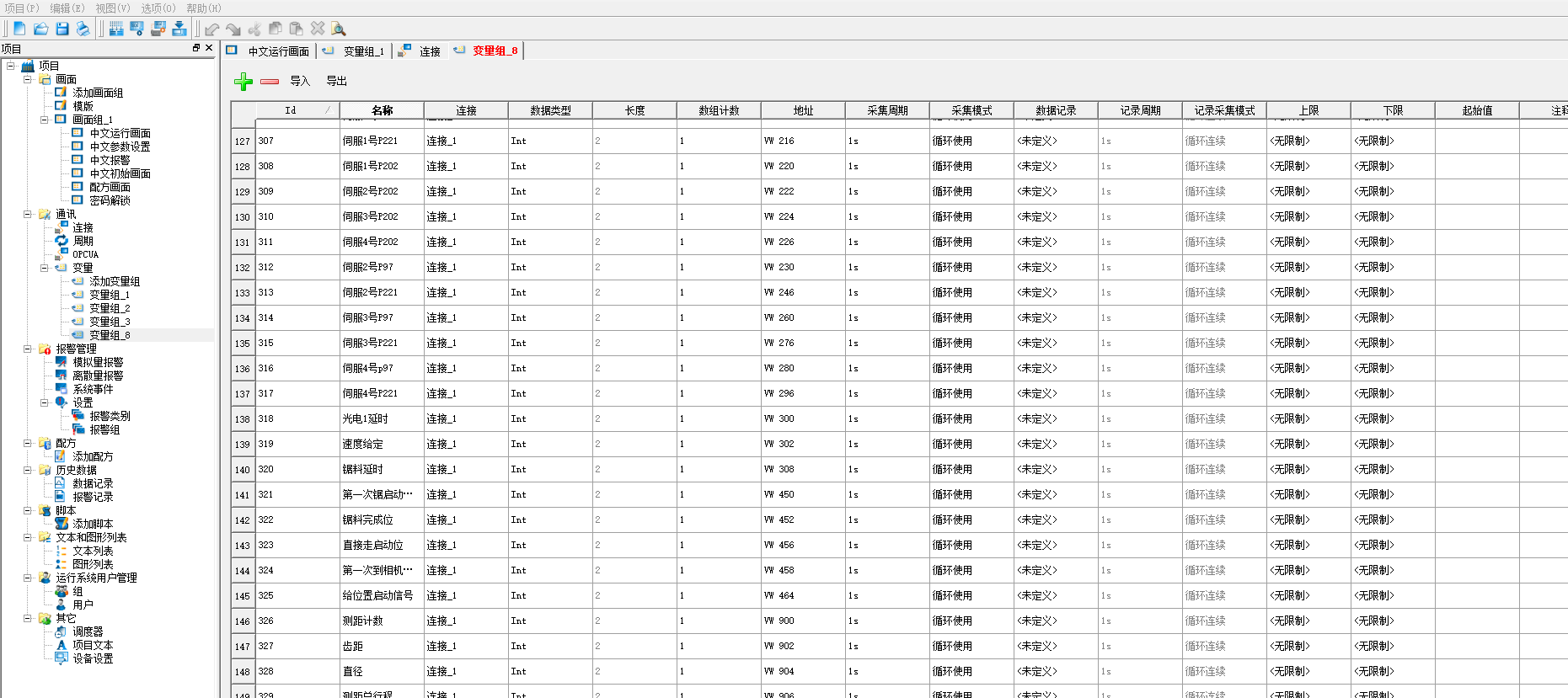
Task: Click the 用户 person icon in the tree
Action: pos(62,605)
